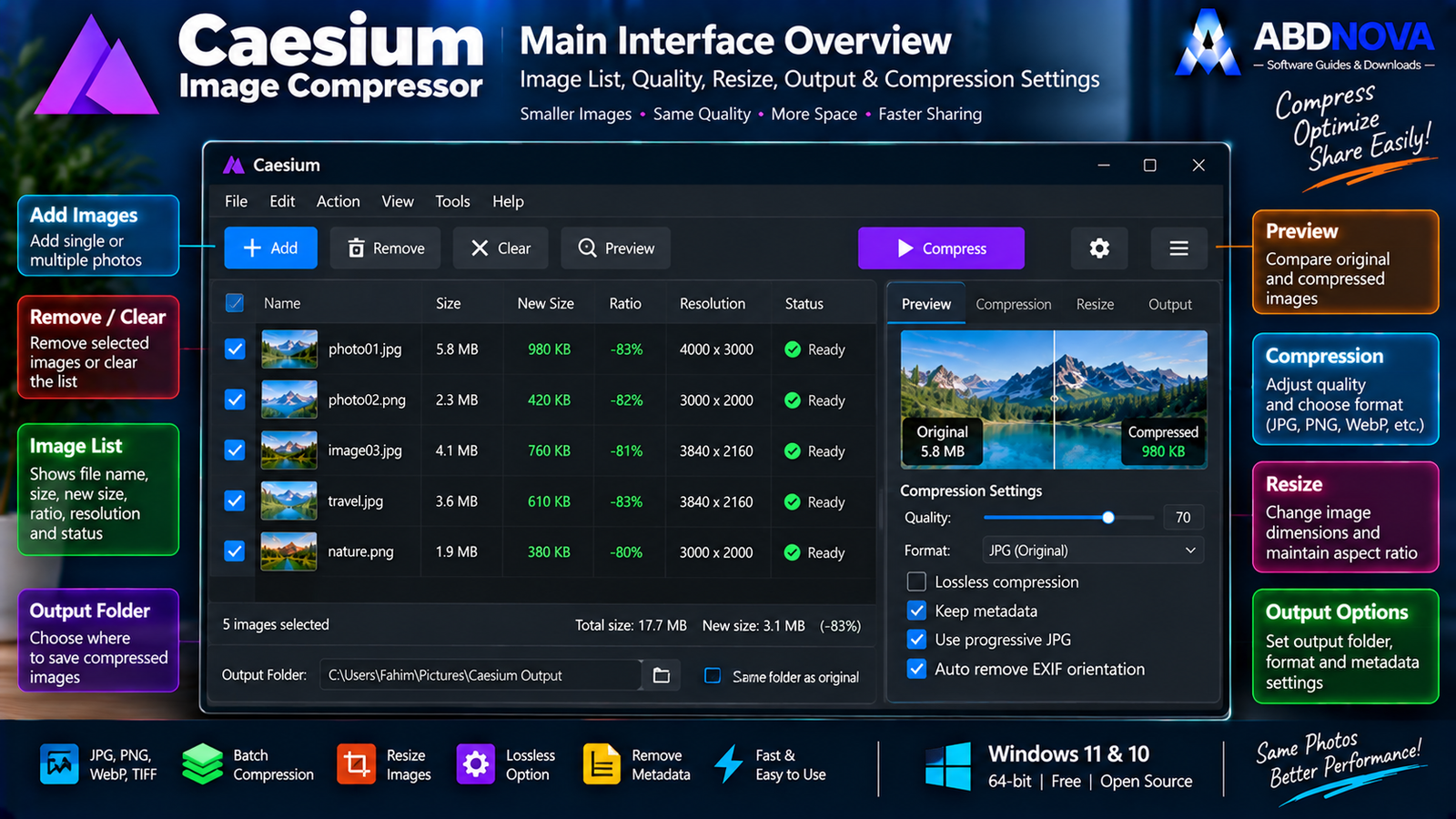Toggle Auto remove EXIF orientation checkbox

(916, 669)
